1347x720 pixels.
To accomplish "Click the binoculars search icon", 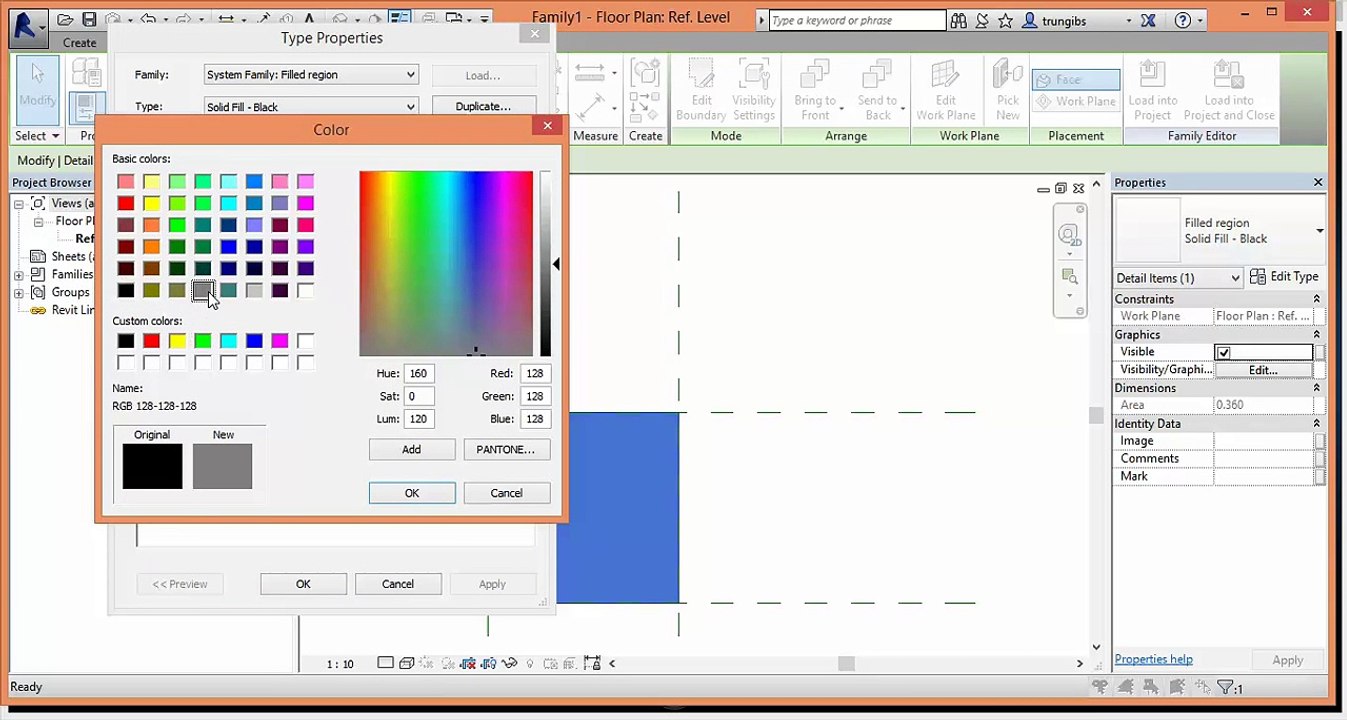I will [x=959, y=20].
